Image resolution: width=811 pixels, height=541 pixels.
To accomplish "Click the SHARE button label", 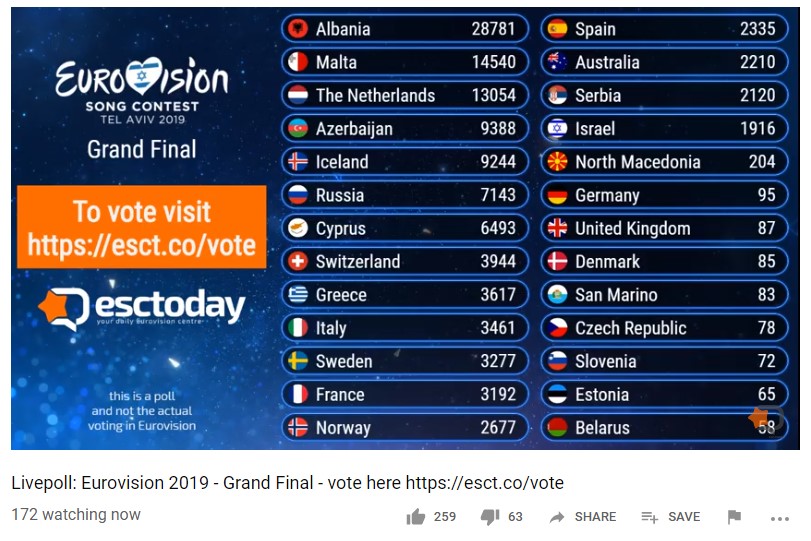I will coord(595,517).
